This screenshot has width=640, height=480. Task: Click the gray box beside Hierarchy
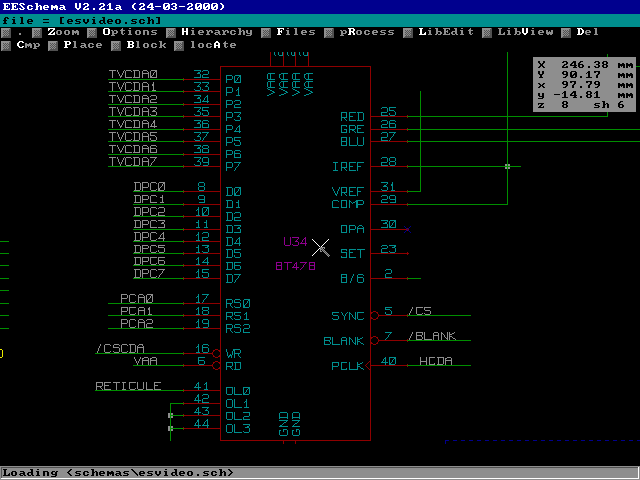pos(171,33)
